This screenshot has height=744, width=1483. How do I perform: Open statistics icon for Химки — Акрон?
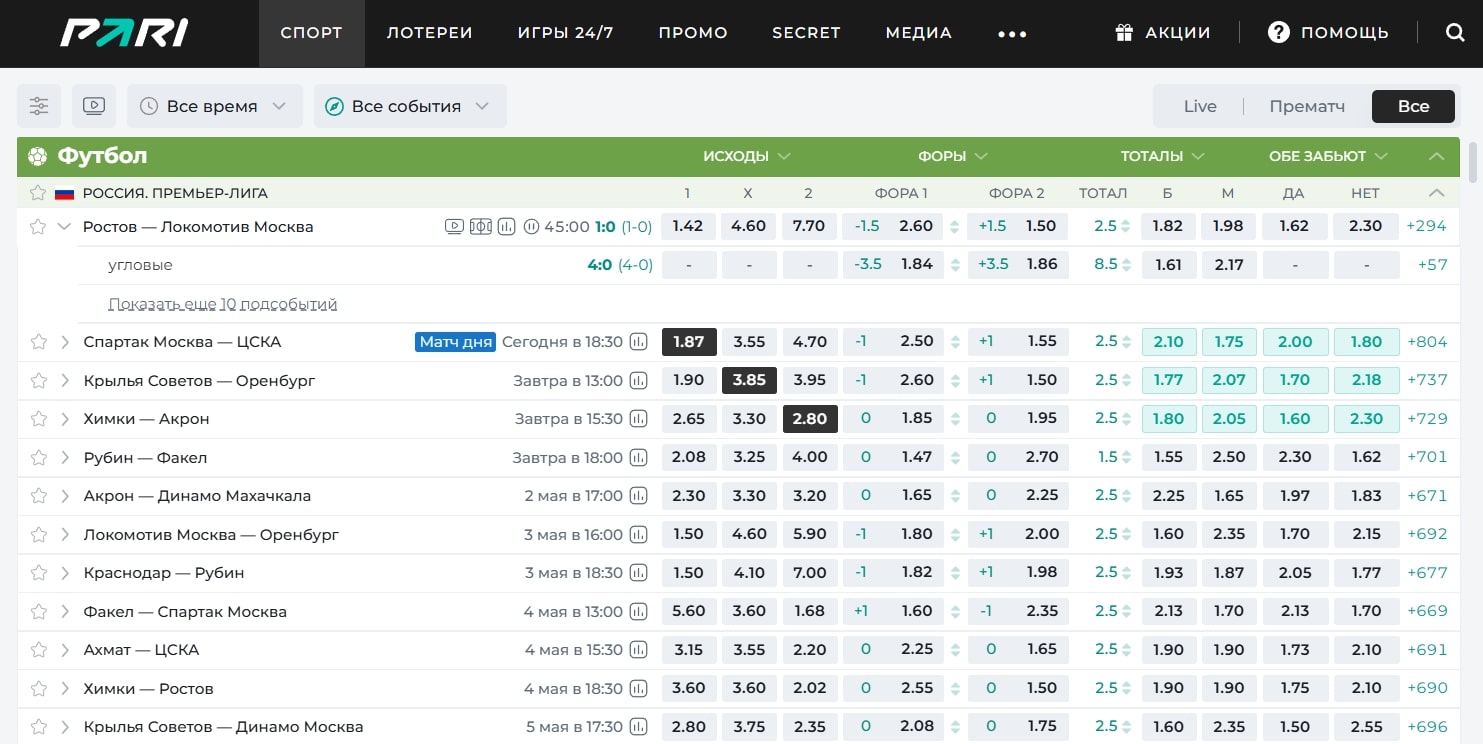(x=638, y=419)
